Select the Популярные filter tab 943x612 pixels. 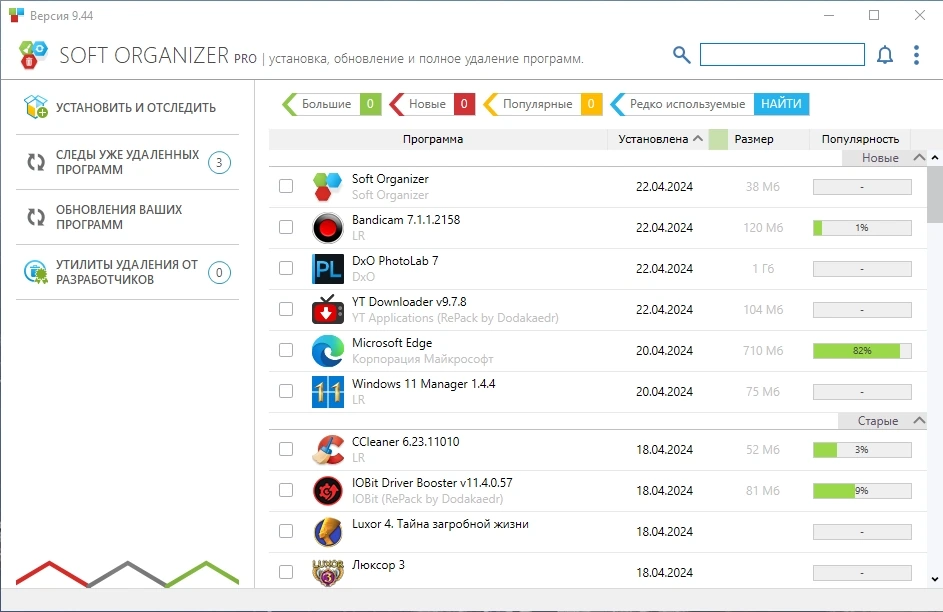(542, 104)
